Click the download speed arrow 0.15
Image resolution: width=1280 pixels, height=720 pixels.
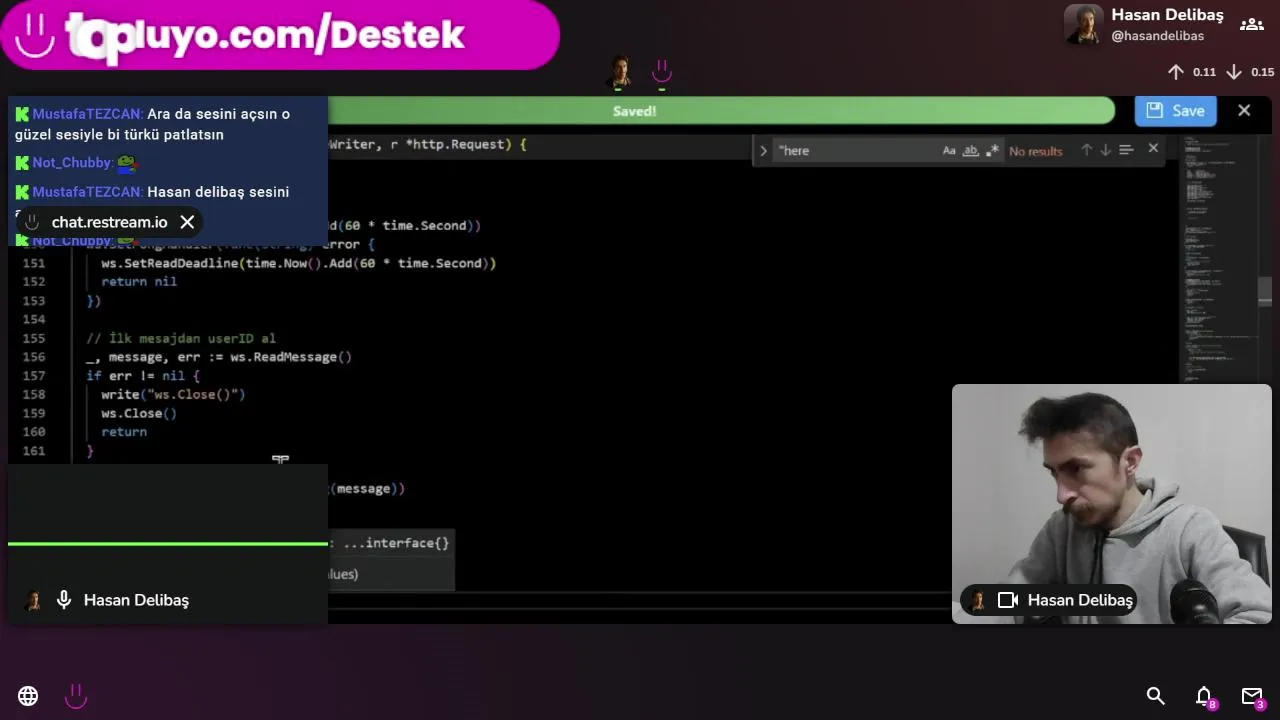click(1234, 72)
